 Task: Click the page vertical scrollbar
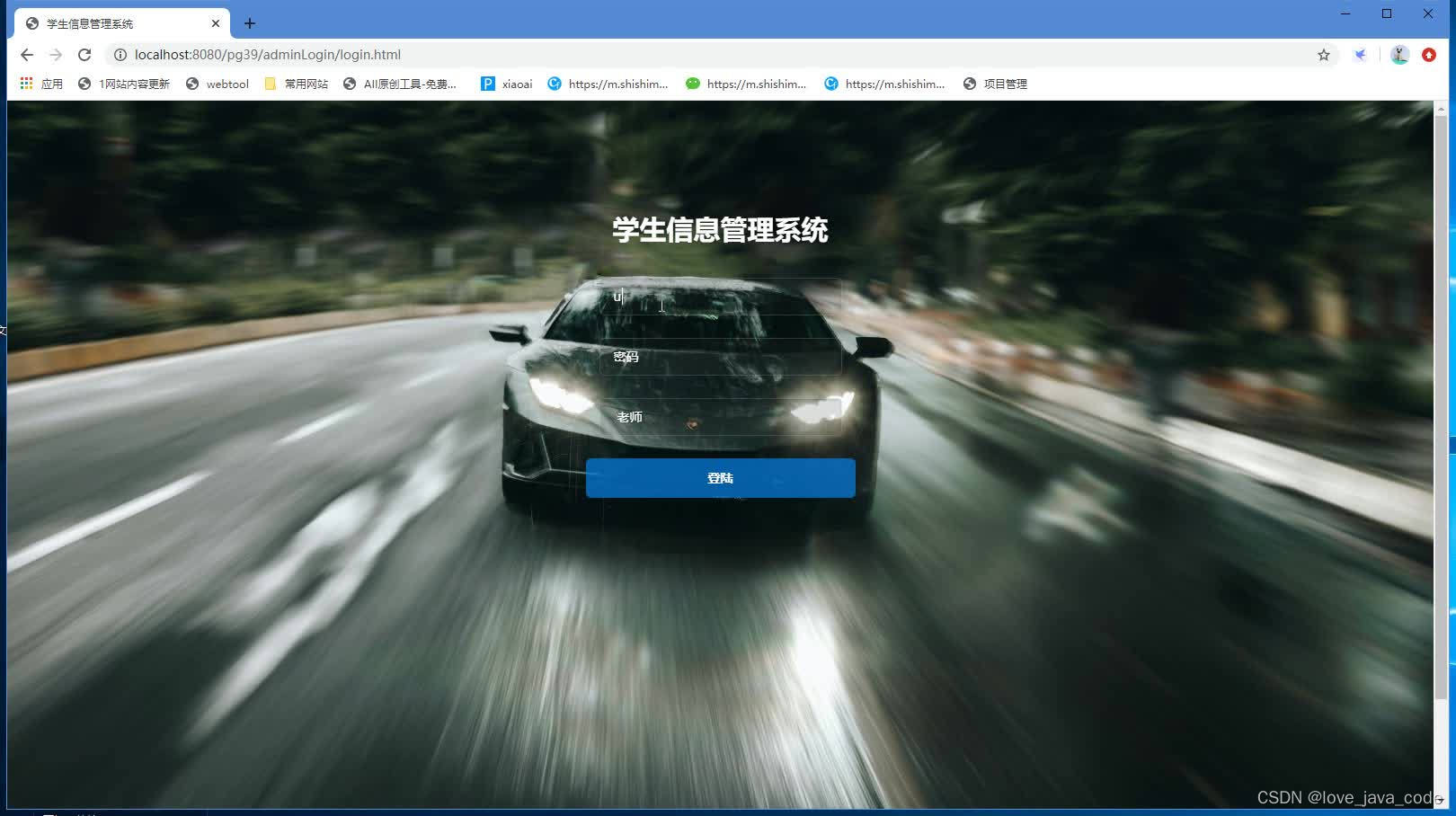pos(1441,407)
